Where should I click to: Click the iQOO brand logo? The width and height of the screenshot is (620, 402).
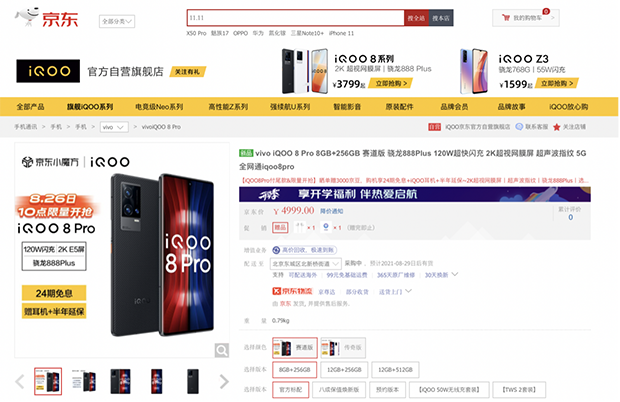click(x=48, y=71)
